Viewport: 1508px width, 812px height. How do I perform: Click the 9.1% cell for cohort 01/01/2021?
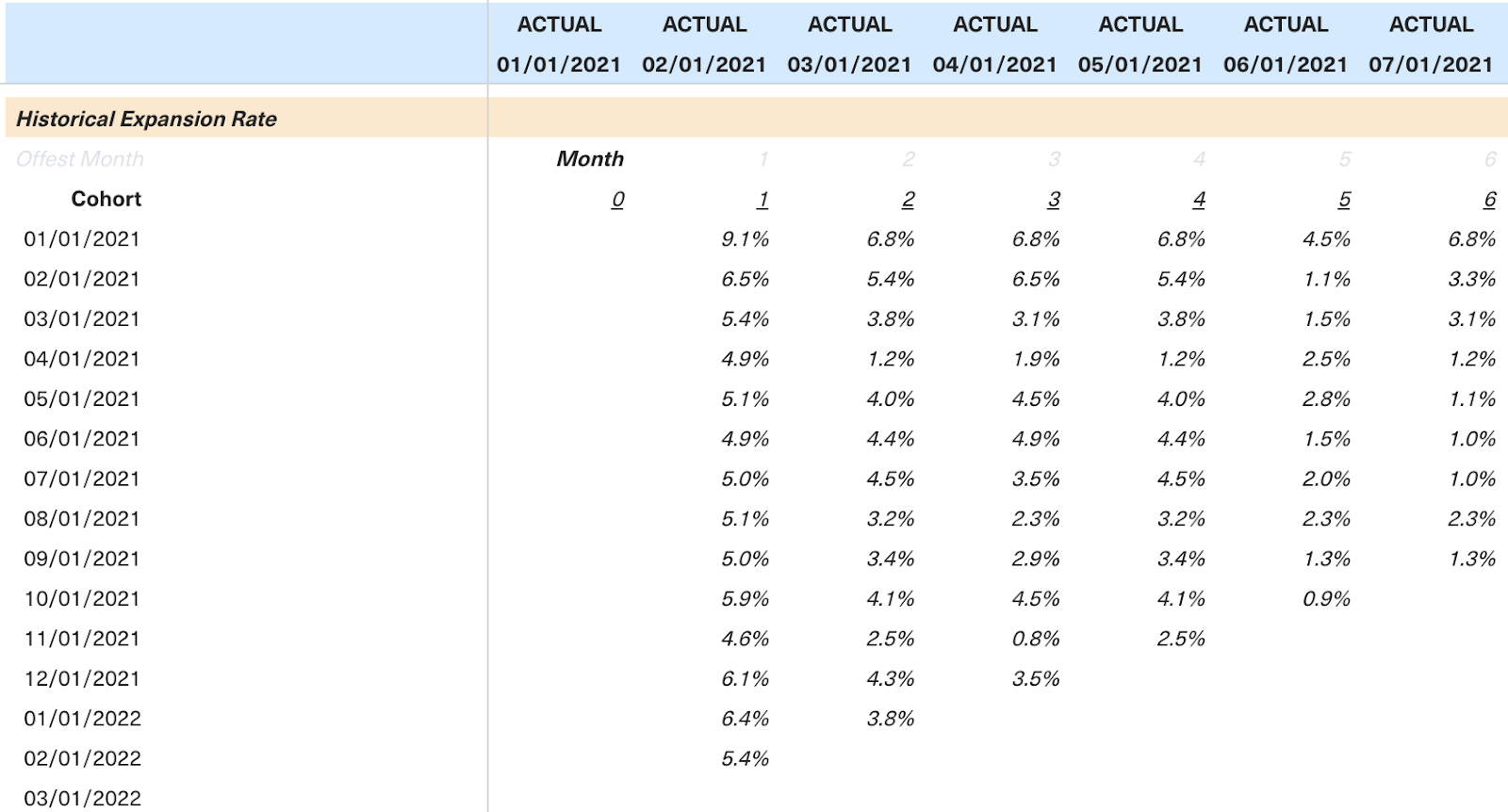click(x=745, y=239)
